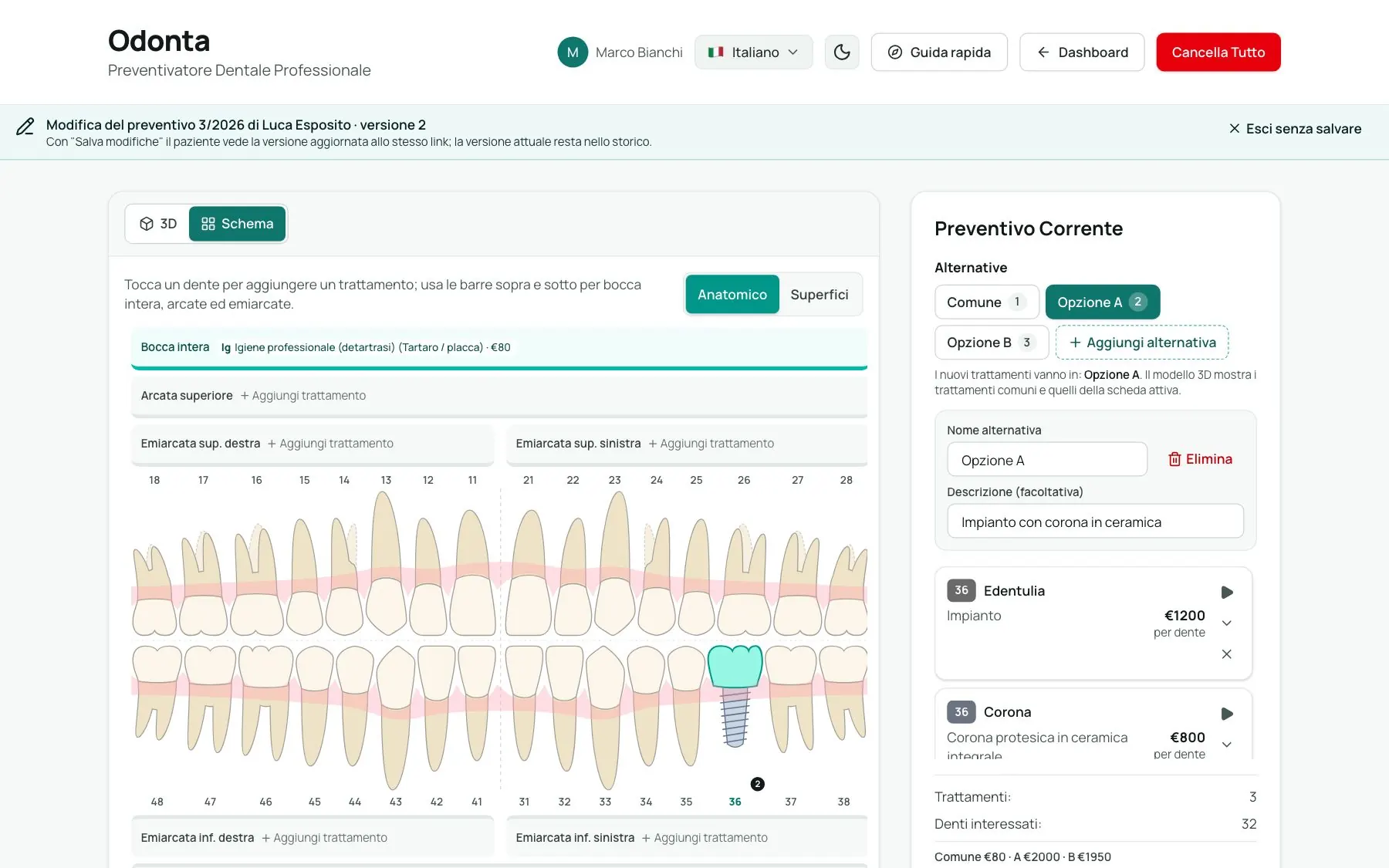This screenshot has width=1389, height=868.
Task: Click the Descrizione input field
Action: coord(1095,522)
